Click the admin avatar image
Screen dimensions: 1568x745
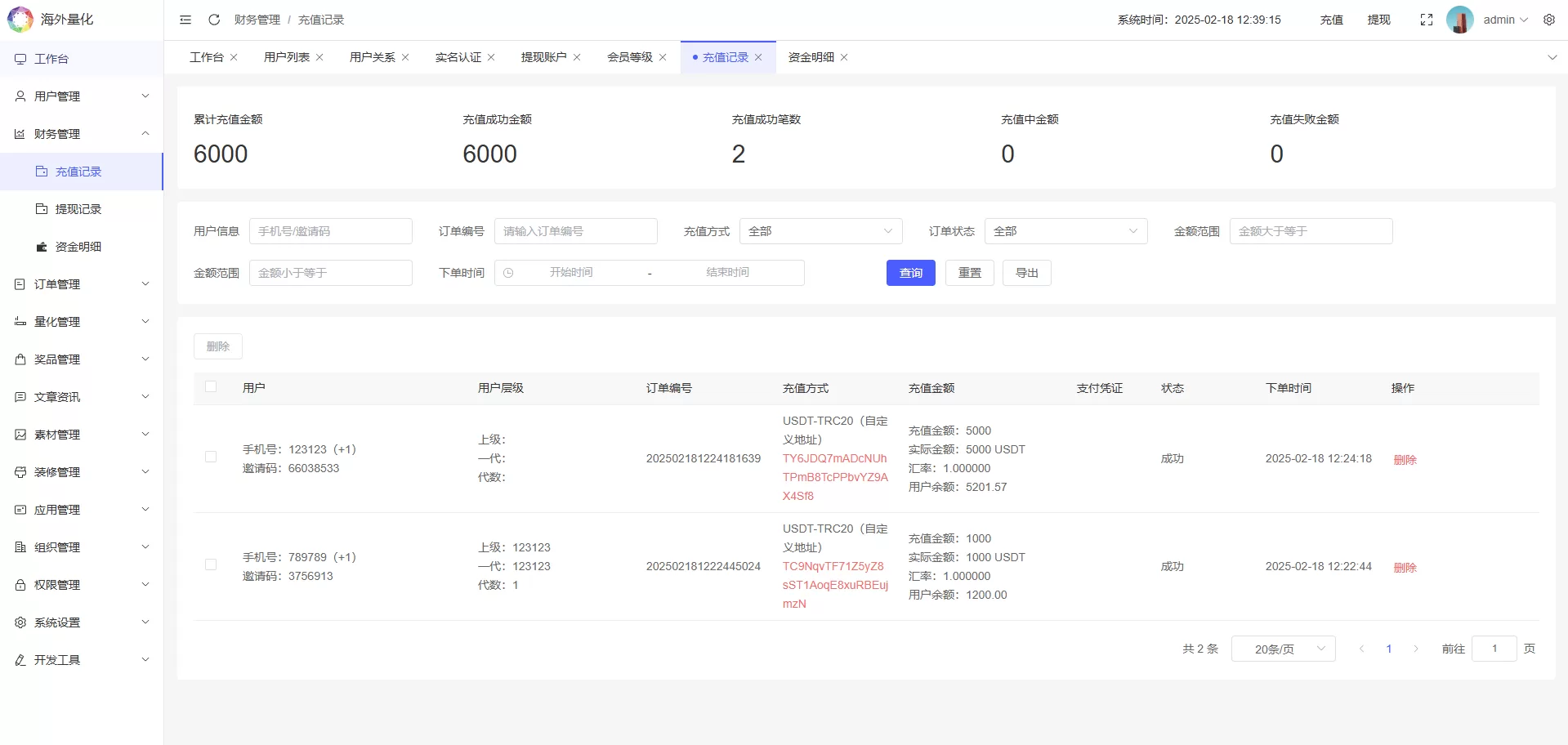coord(1459,20)
